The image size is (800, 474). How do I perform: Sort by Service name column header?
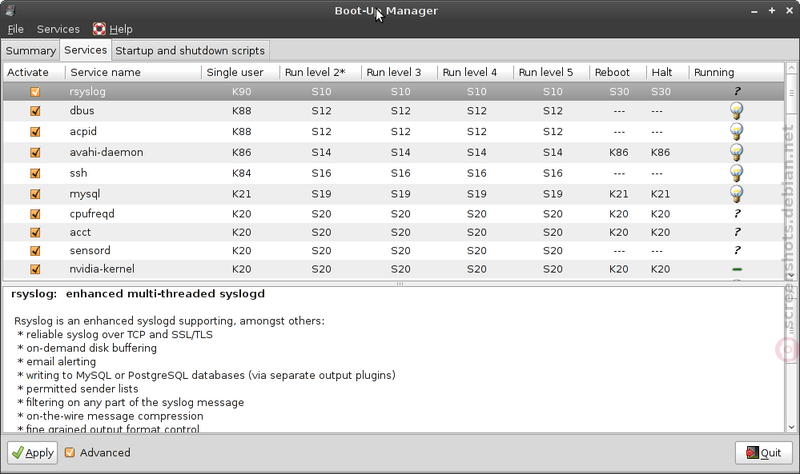[134, 72]
